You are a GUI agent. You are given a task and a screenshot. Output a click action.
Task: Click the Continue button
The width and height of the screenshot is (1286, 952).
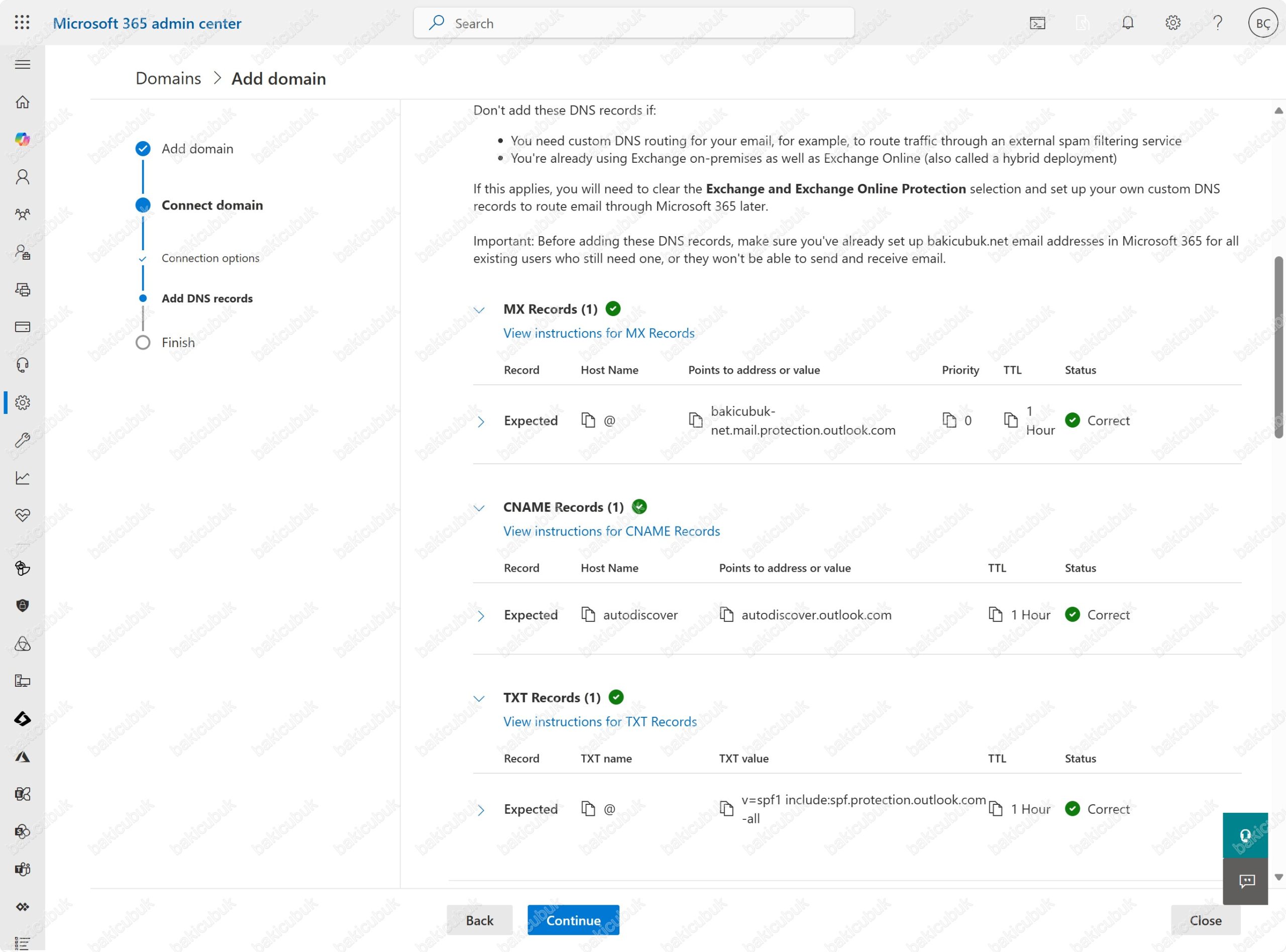click(x=573, y=920)
